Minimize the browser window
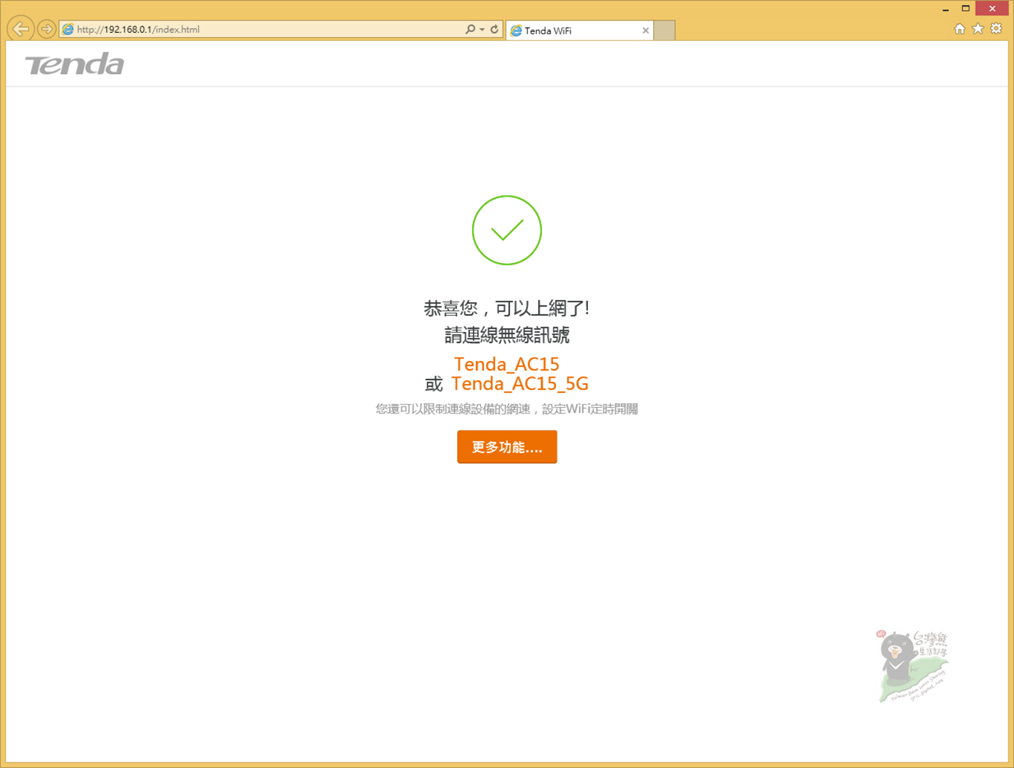 tap(945, 9)
